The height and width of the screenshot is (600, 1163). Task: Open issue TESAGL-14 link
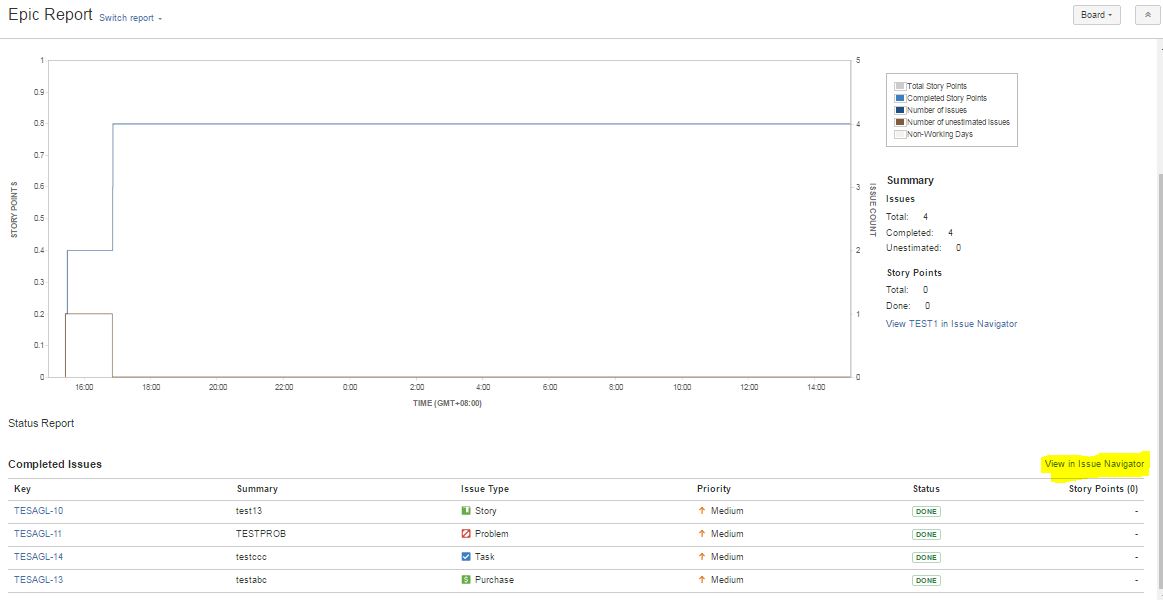click(x=39, y=557)
